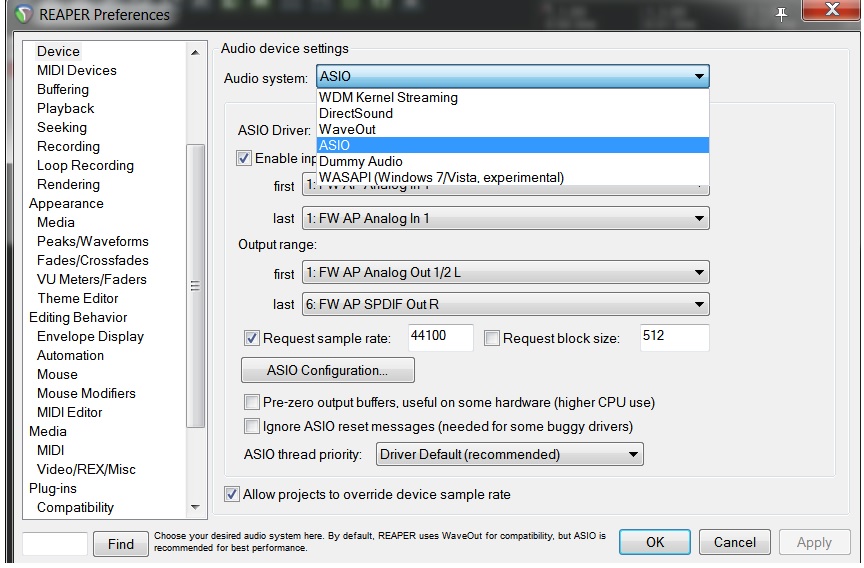Open Rendering preferences page
Viewport: 864px width, 568px height.
68,184
